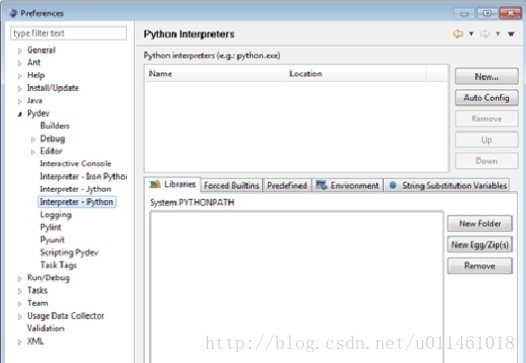Click the Environment tab icon
The height and width of the screenshot is (363, 526).
[321, 185]
